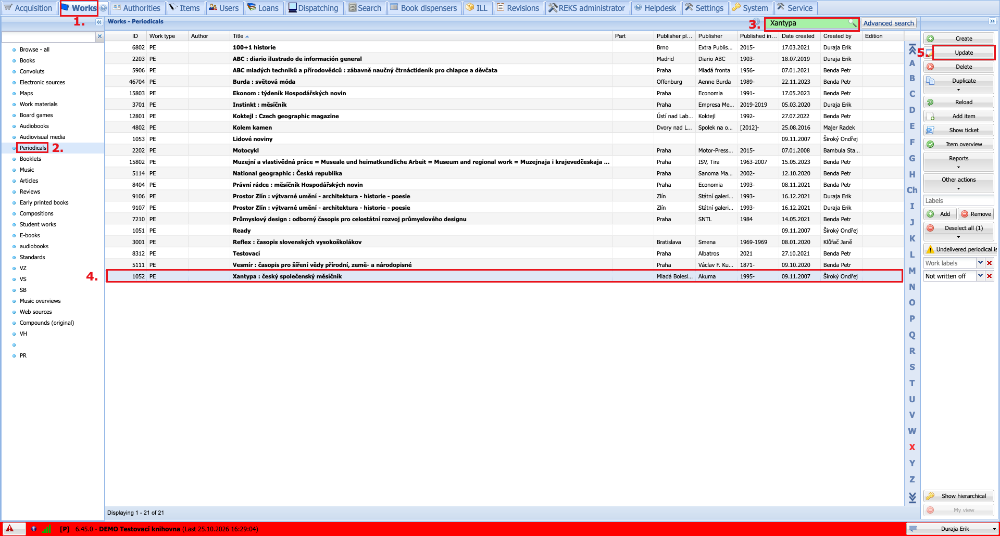
Task: Jump to top with the double-up arrow
Action: coord(911,50)
